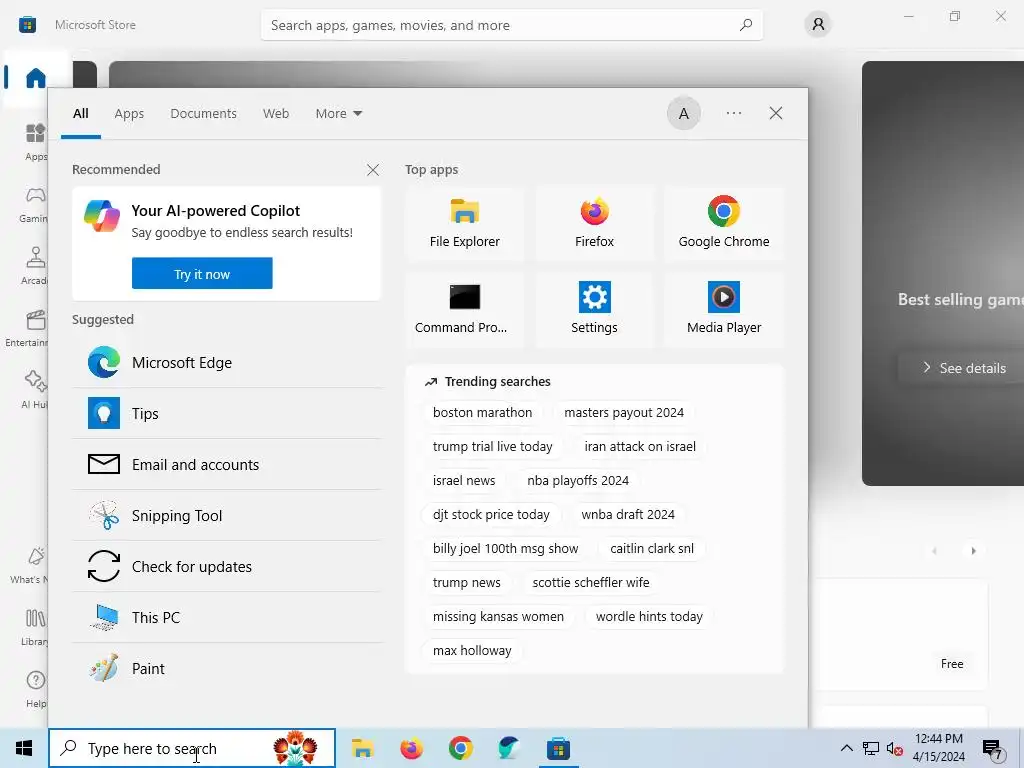This screenshot has width=1024, height=768.
Task: Search trending djt stock price today
Action: [x=491, y=515]
